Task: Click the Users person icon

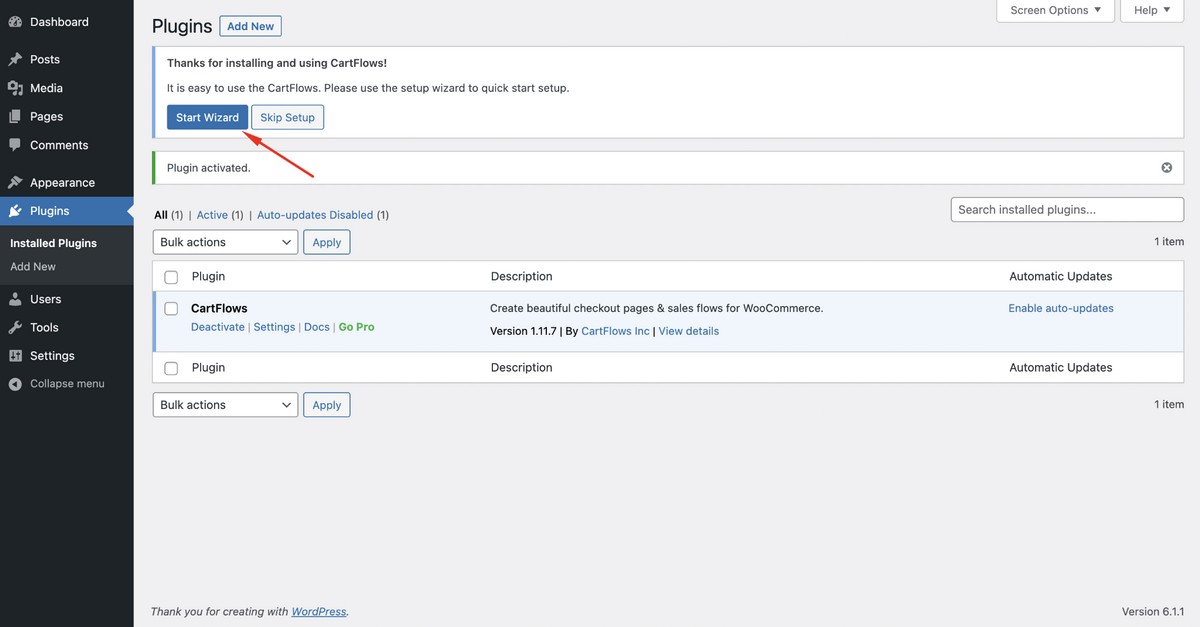Action: (x=15, y=299)
